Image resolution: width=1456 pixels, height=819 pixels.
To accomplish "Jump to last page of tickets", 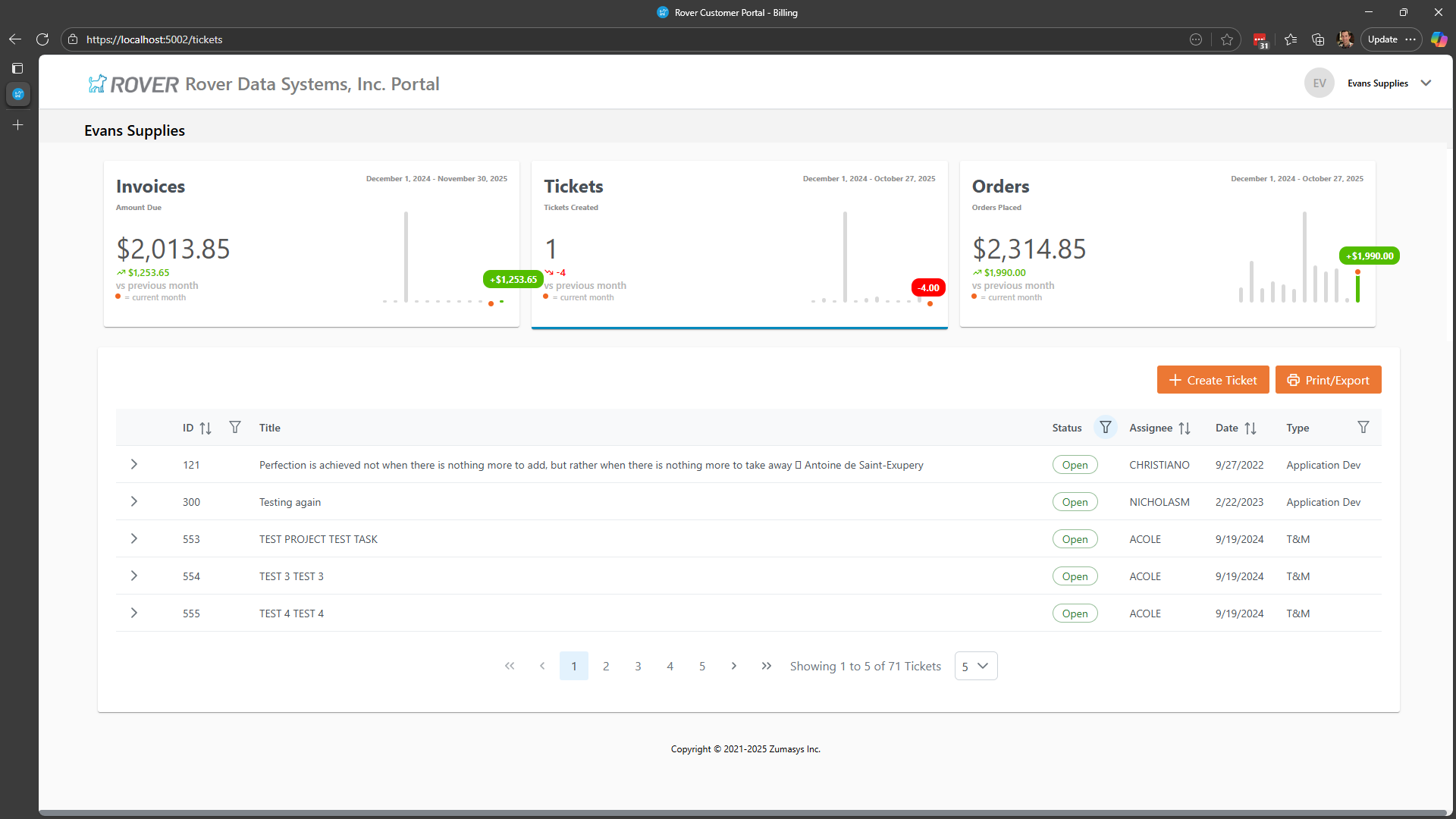I will [767, 666].
